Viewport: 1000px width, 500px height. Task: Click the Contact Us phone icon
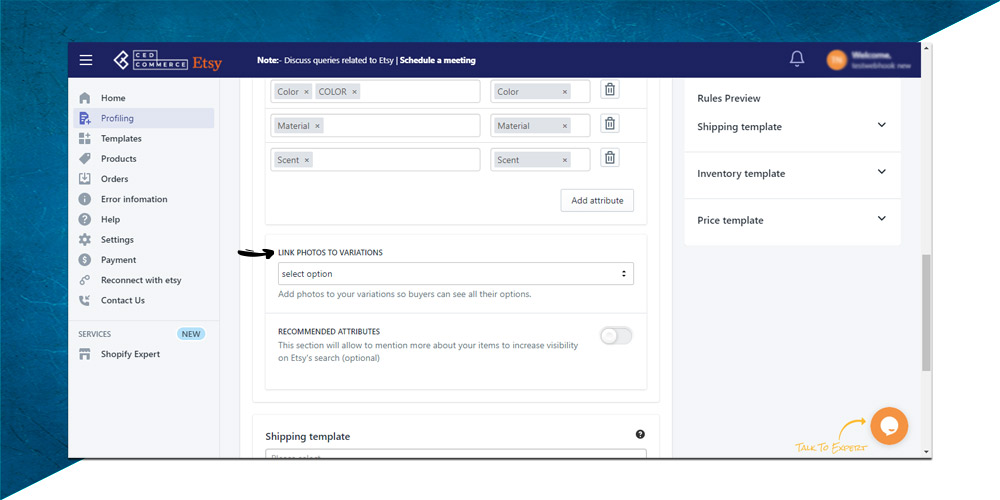85,300
